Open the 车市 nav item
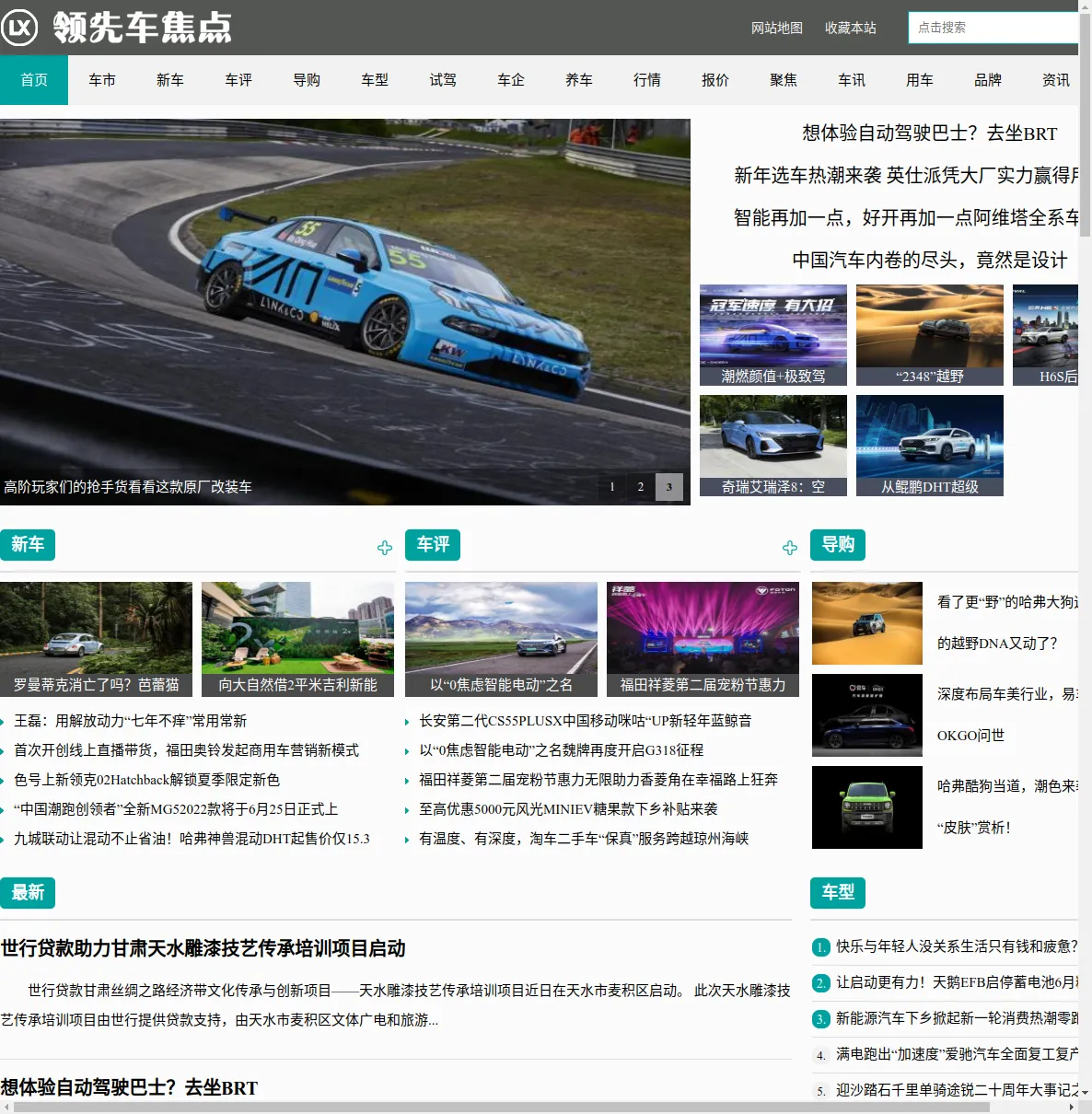The image size is (1092, 1114). [x=102, y=80]
